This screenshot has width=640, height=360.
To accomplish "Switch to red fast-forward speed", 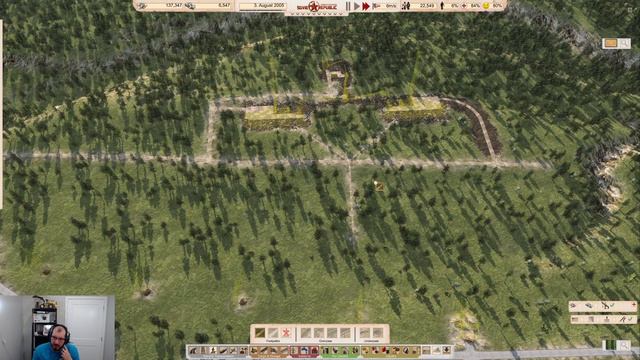I will click(x=366, y=6).
